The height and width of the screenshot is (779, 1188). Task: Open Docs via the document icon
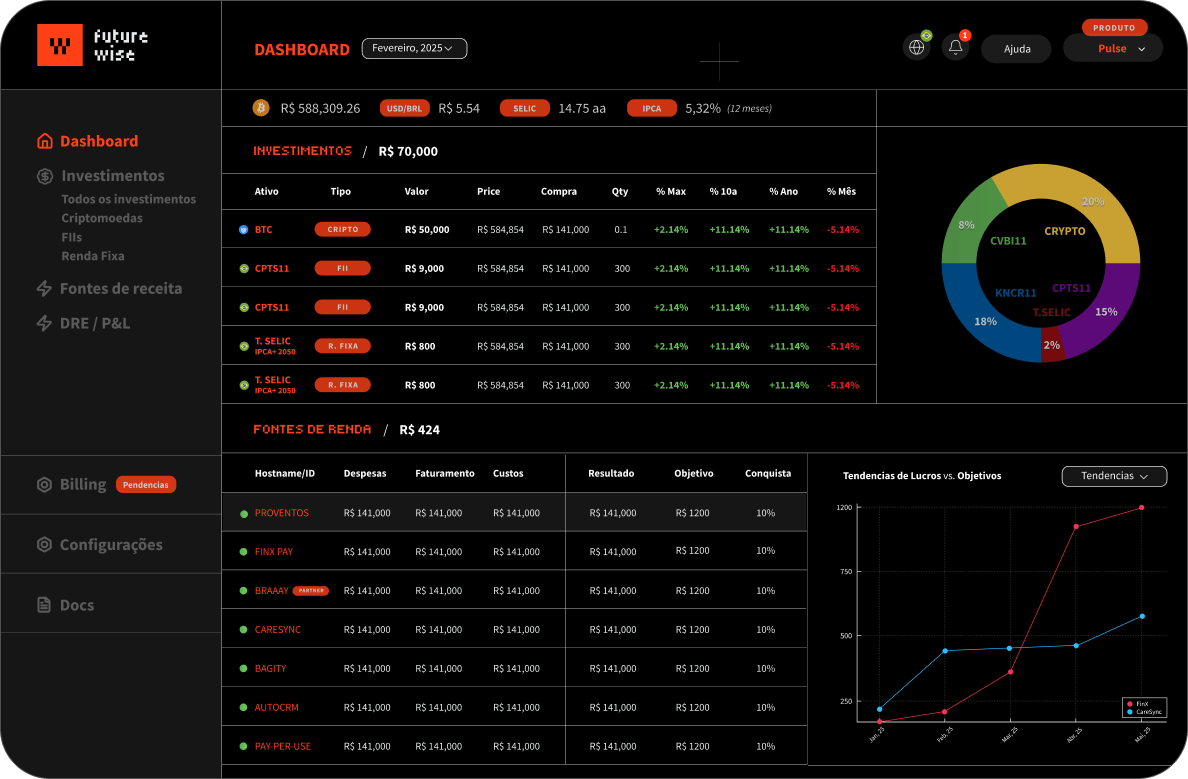tap(45, 604)
